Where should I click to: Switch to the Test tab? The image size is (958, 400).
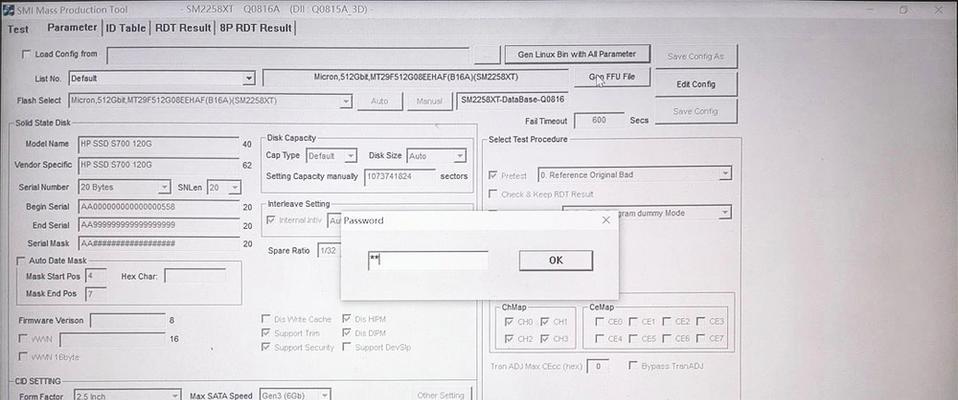click(18, 29)
